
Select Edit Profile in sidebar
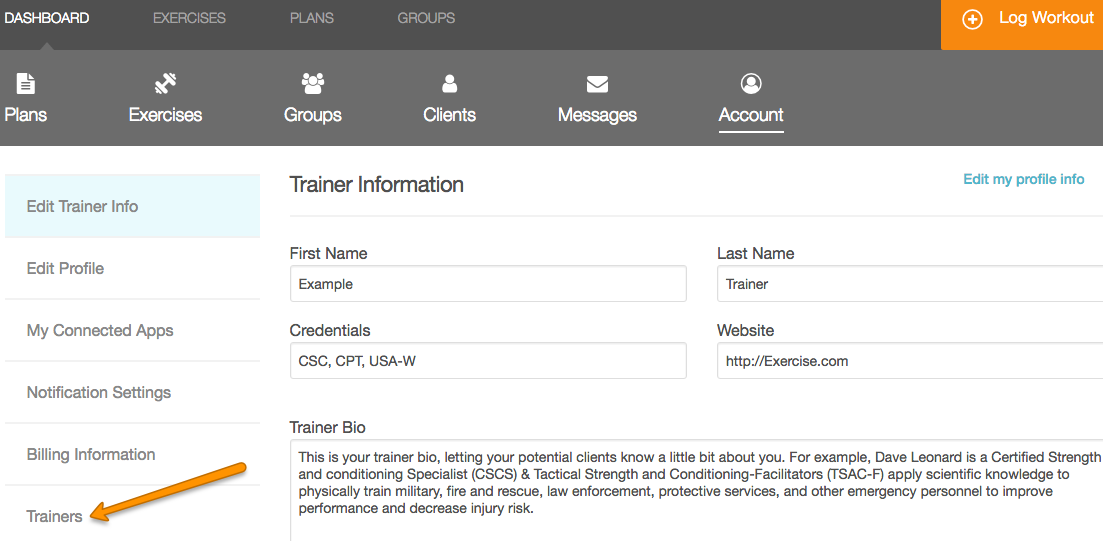(132, 269)
